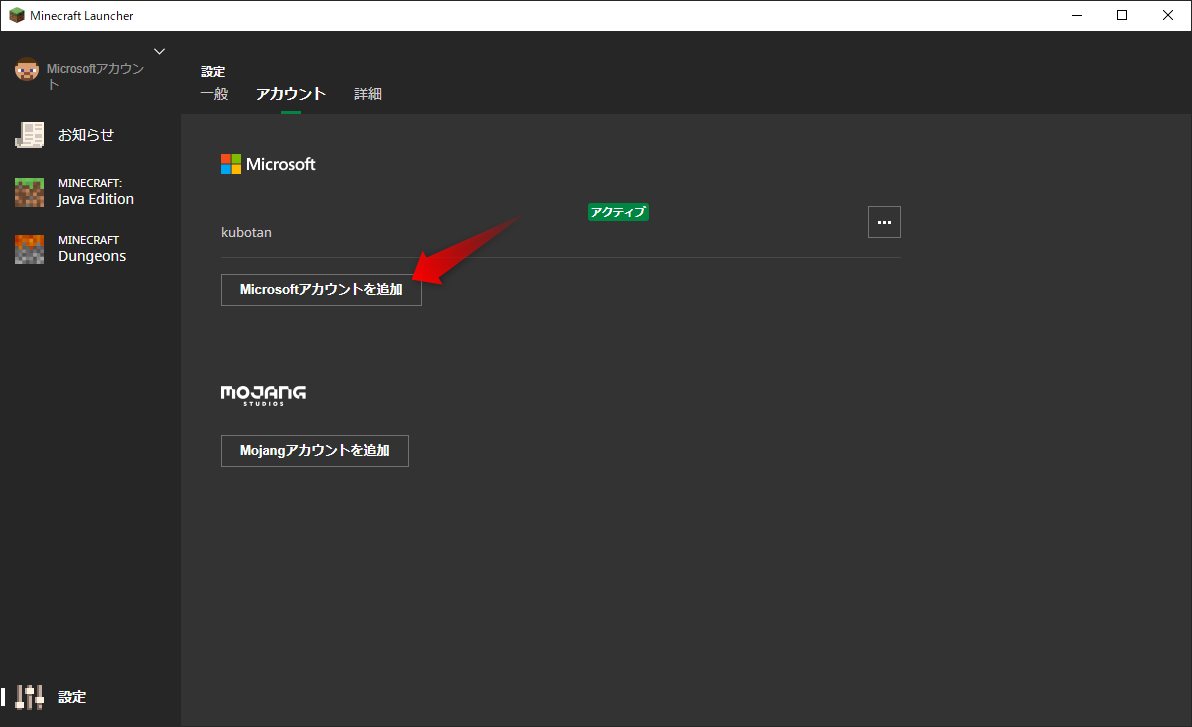
Task: Open the 詳細 tab
Action: [x=367, y=94]
